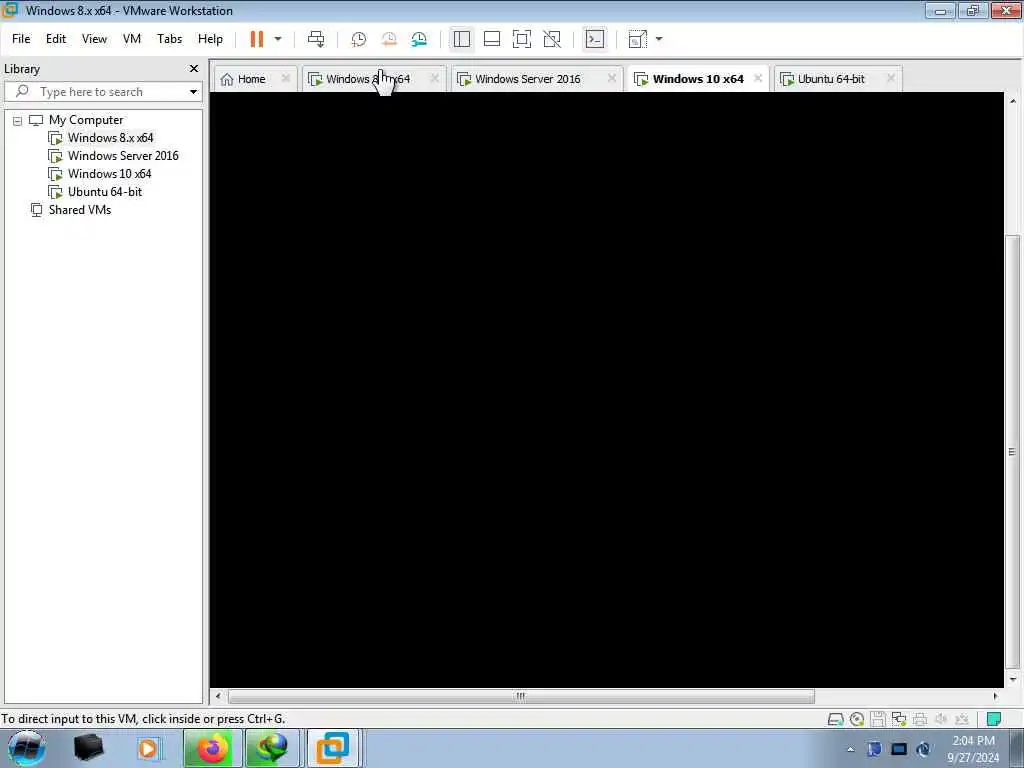Enter full screen mode
This screenshot has width=1024, height=768.
[x=522, y=39]
